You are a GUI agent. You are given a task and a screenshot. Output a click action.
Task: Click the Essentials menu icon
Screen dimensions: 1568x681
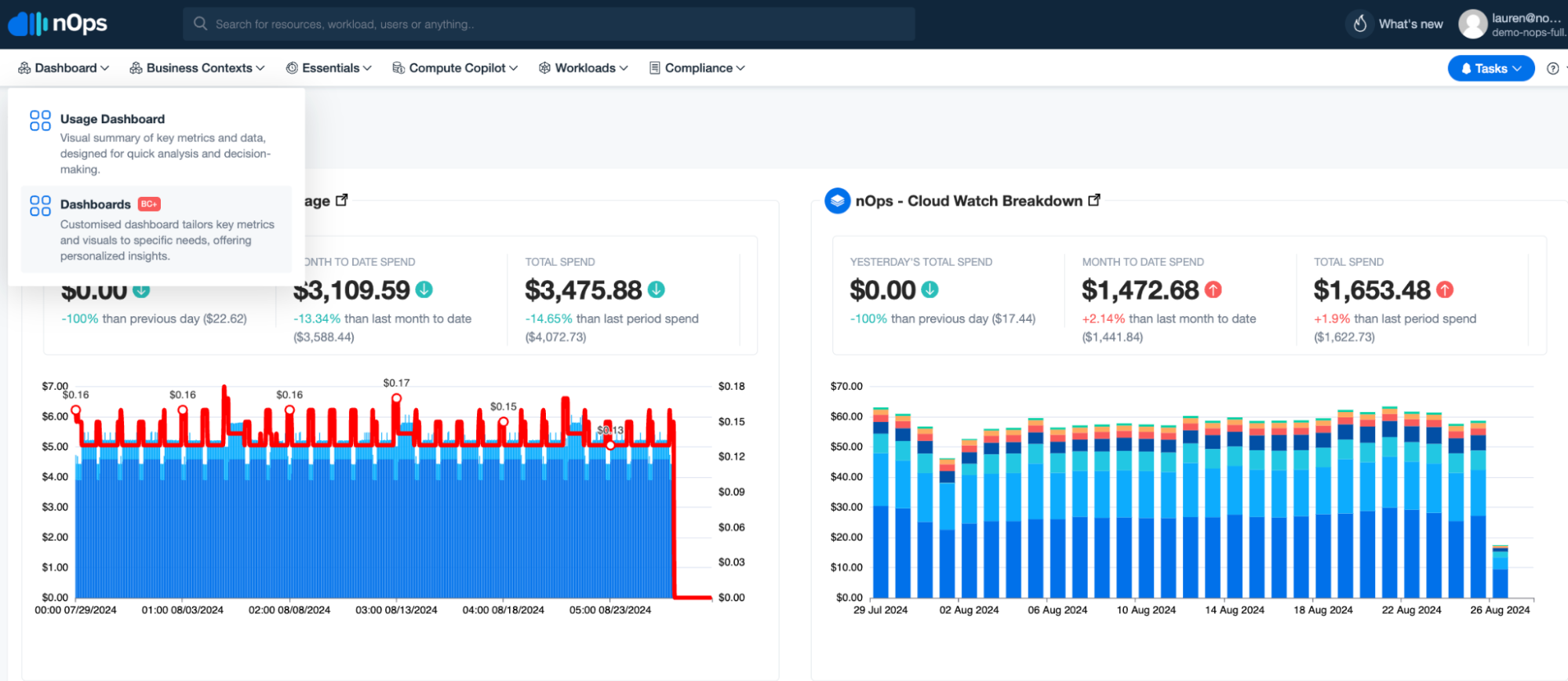coord(292,68)
